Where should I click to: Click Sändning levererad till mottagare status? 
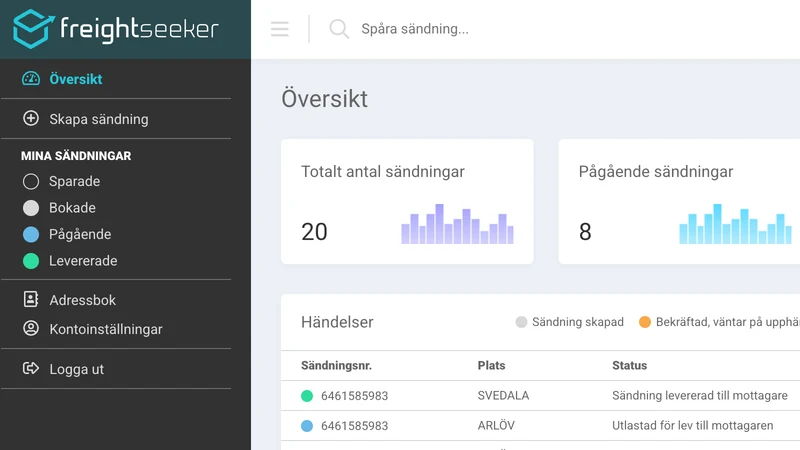click(700, 395)
